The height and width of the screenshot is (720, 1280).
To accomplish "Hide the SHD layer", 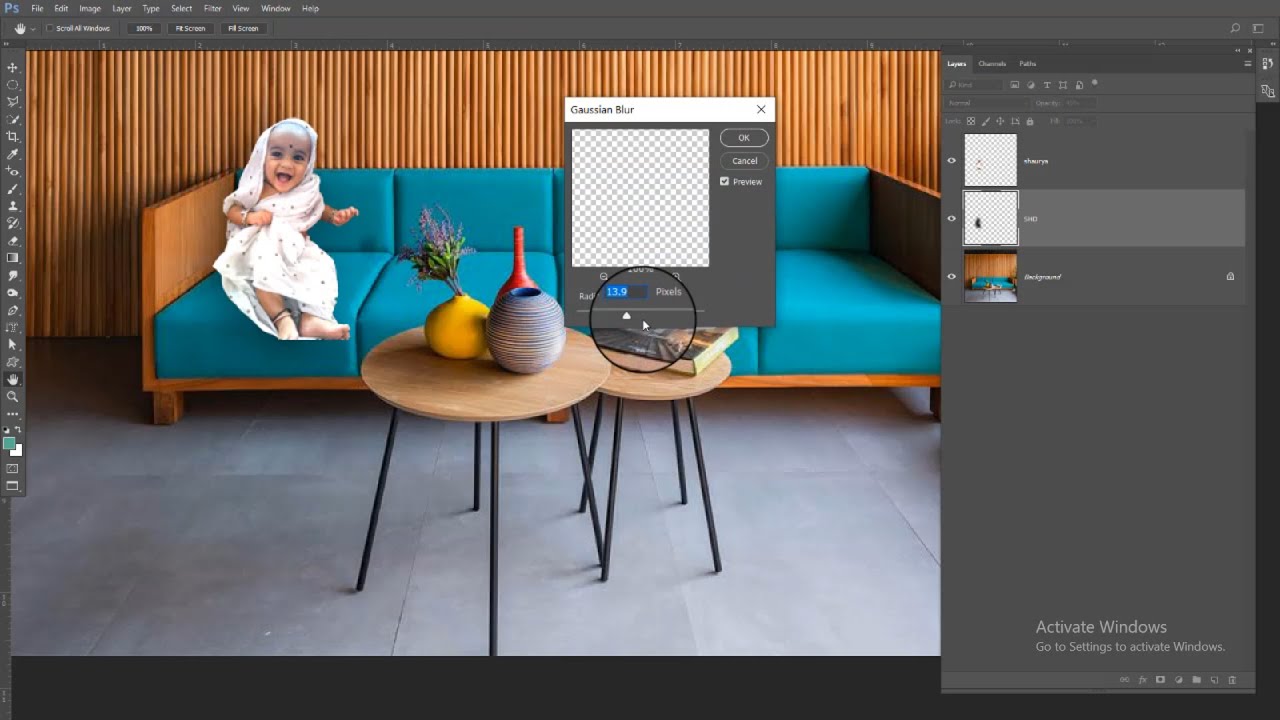I will click(951, 218).
